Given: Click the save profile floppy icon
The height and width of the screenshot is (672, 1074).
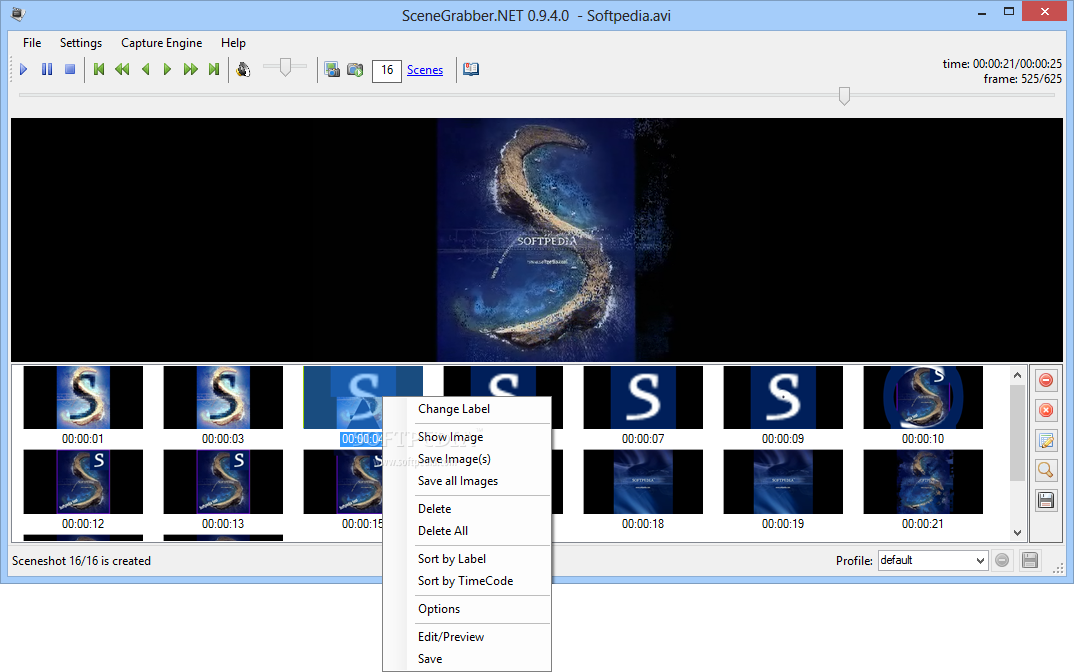Looking at the screenshot, I should point(1029,560).
